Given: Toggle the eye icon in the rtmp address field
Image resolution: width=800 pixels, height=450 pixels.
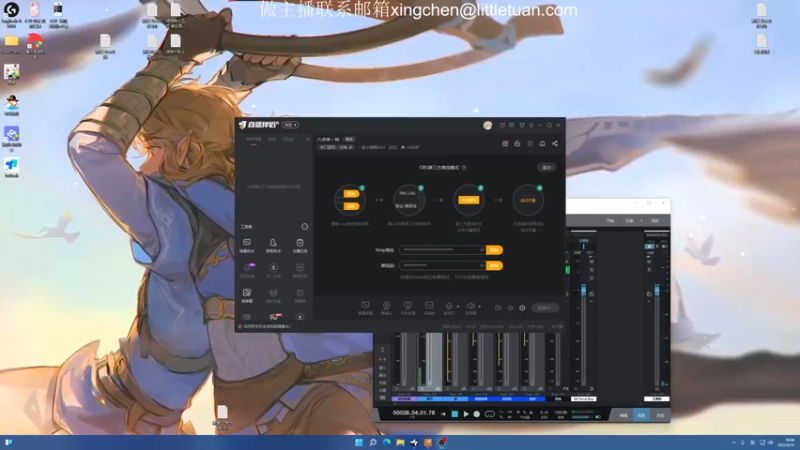Looking at the screenshot, I should click(x=482, y=250).
